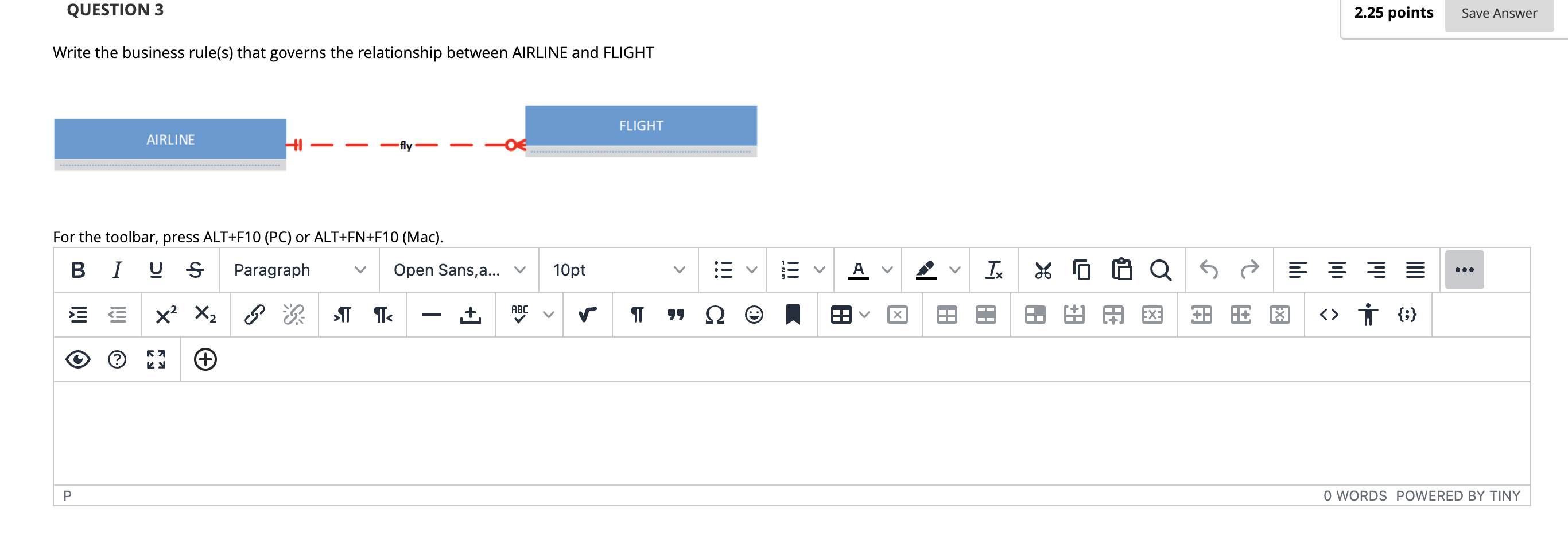Show nonprinting paragraph characters
This screenshot has height=535, width=1568.
click(636, 315)
